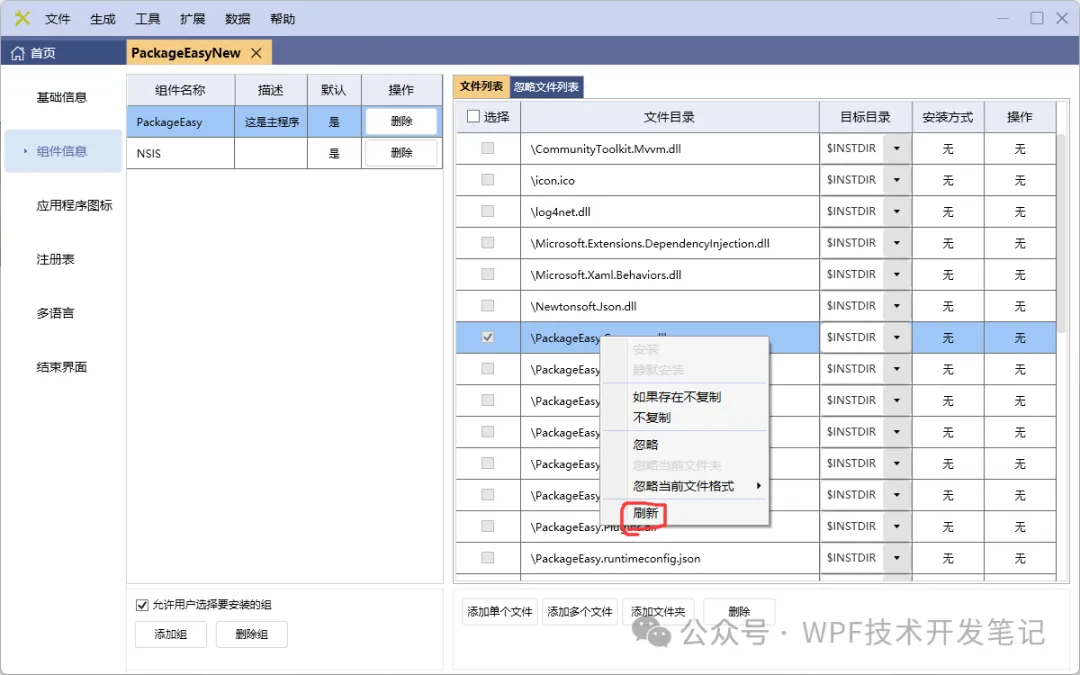Open the 文件 menu
Viewport: 1080px width, 675px height.
click(57, 19)
